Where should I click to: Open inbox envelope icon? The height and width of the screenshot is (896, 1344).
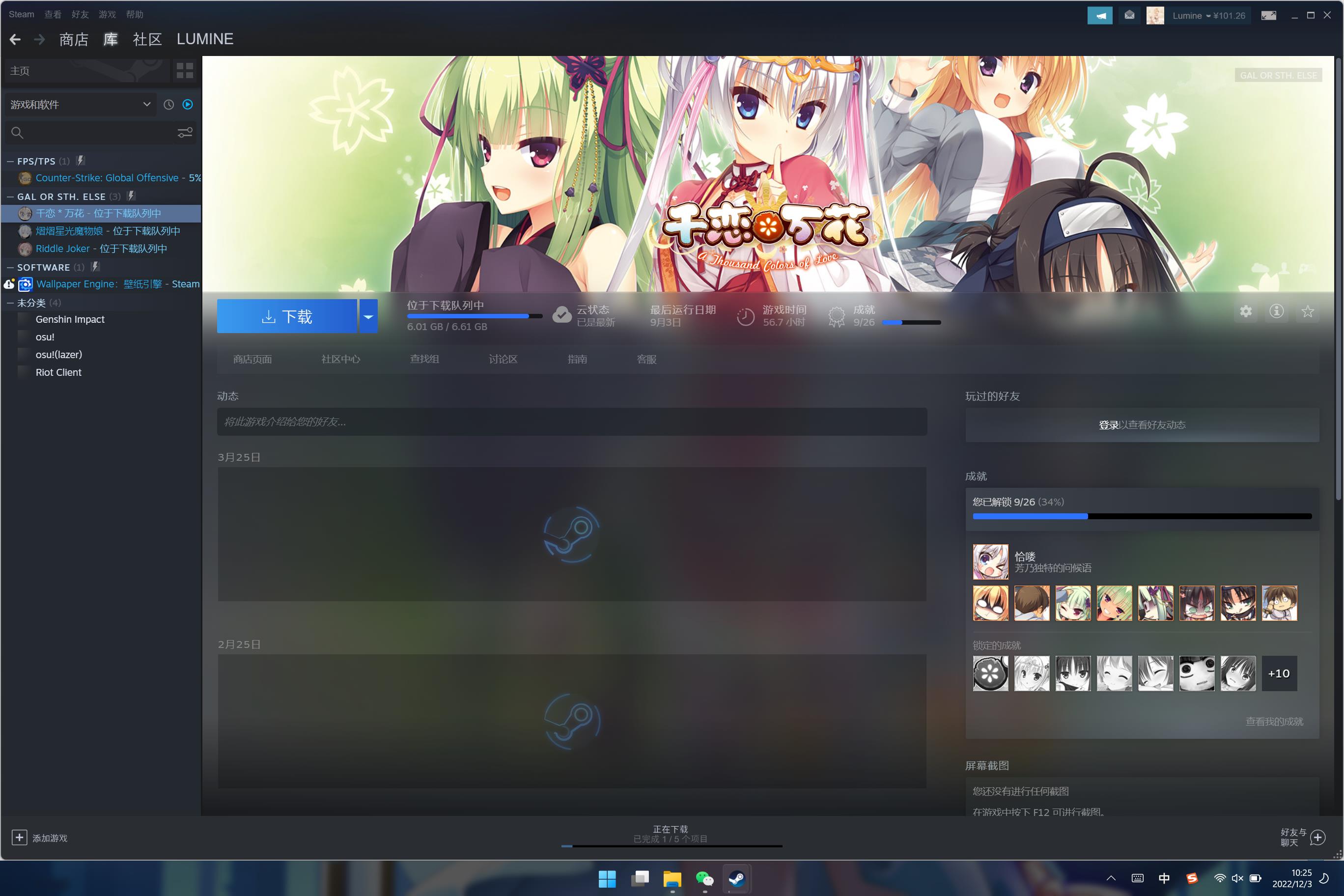[x=1129, y=15]
